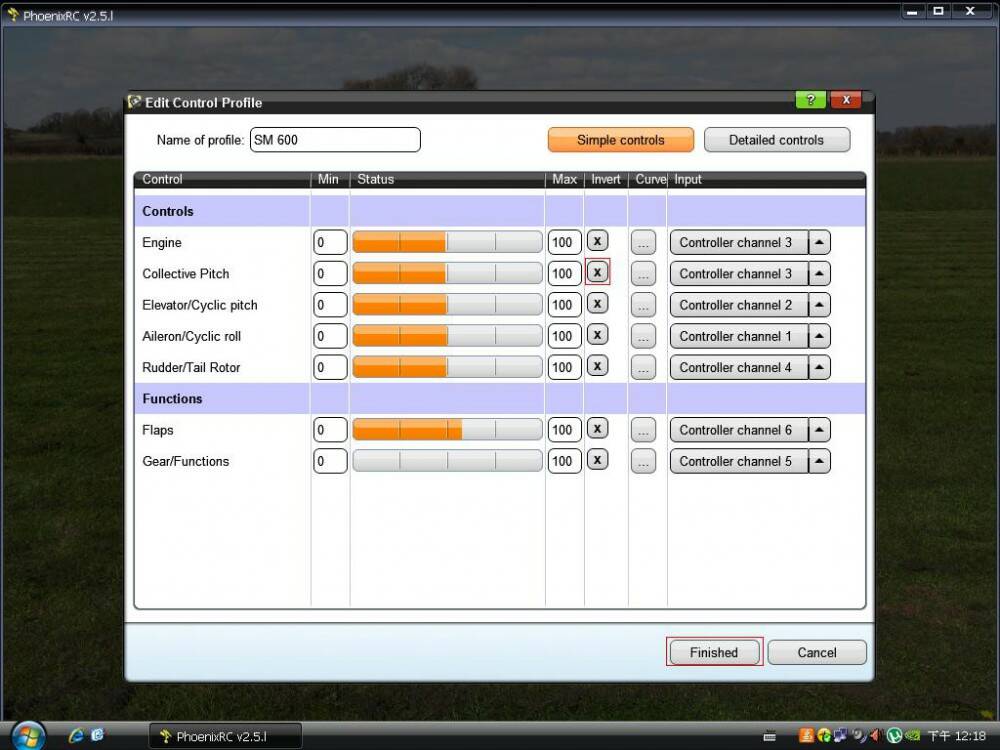
Task: Open curve editor for Rudder/Tail Rotor
Action: coord(643,367)
